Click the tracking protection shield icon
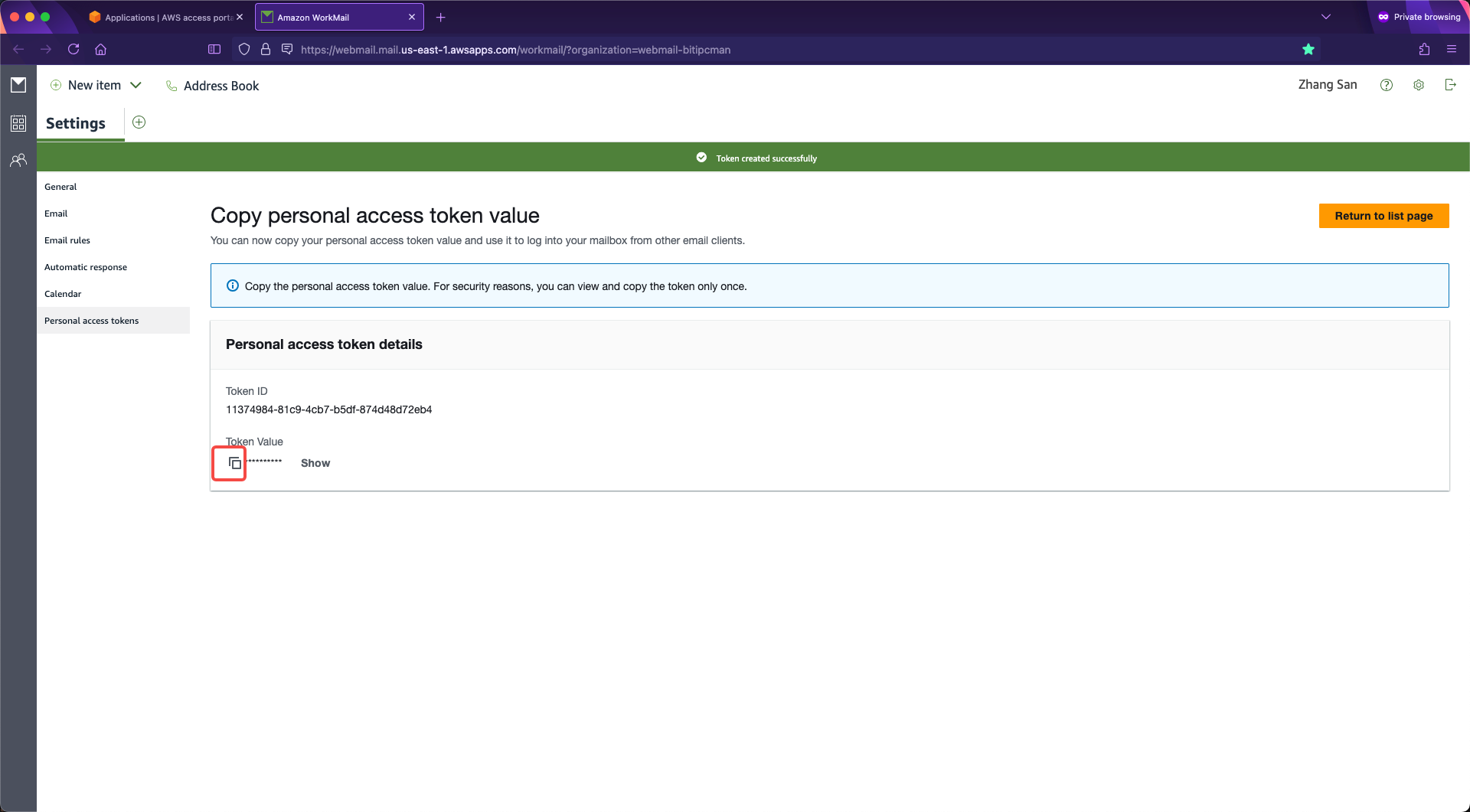Viewport: 1470px width, 812px height. click(x=244, y=49)
